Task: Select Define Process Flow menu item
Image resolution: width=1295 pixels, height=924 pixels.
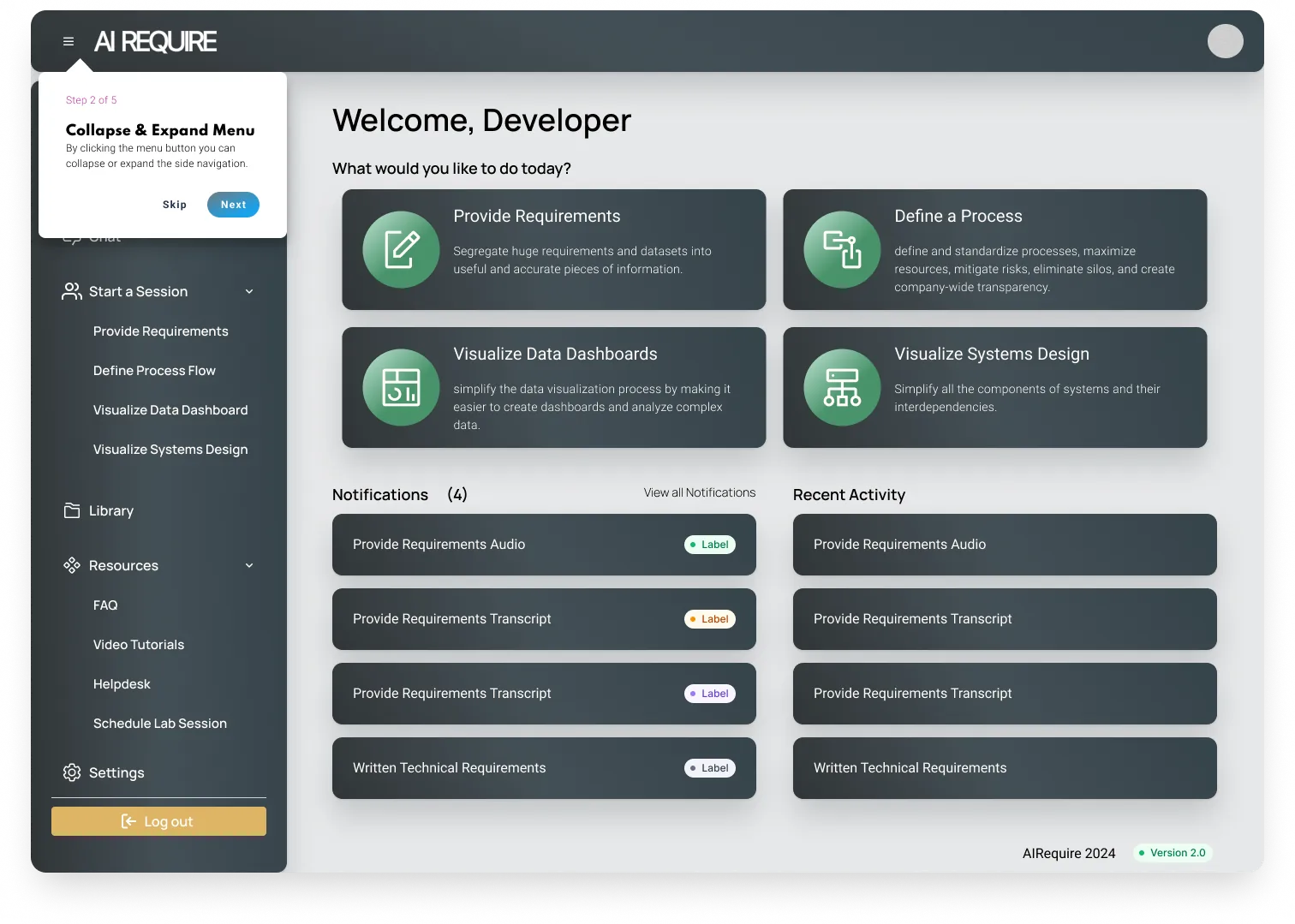Action: [x=154, y=371]
